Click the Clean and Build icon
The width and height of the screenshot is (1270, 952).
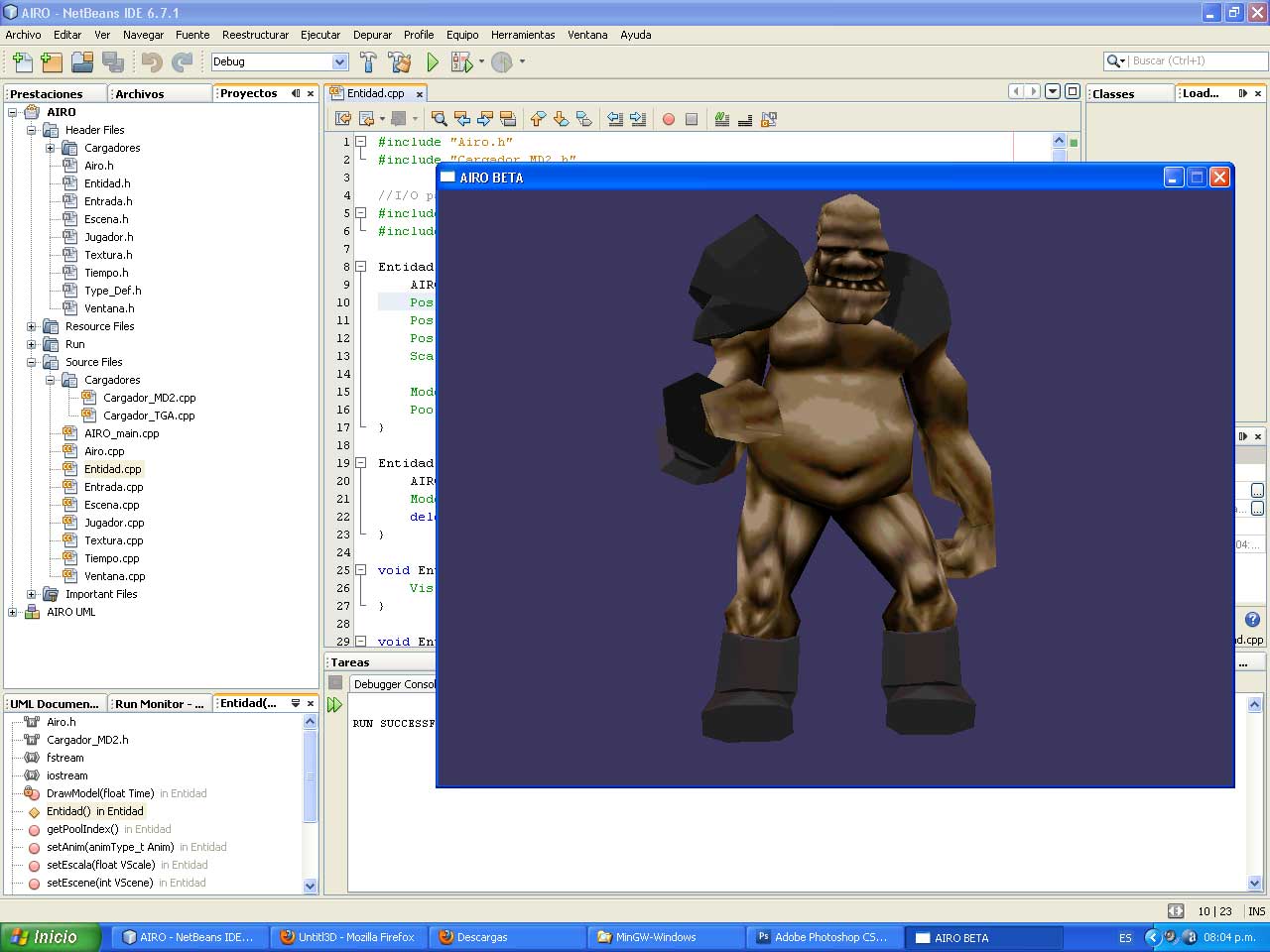[x=400, y=61]
